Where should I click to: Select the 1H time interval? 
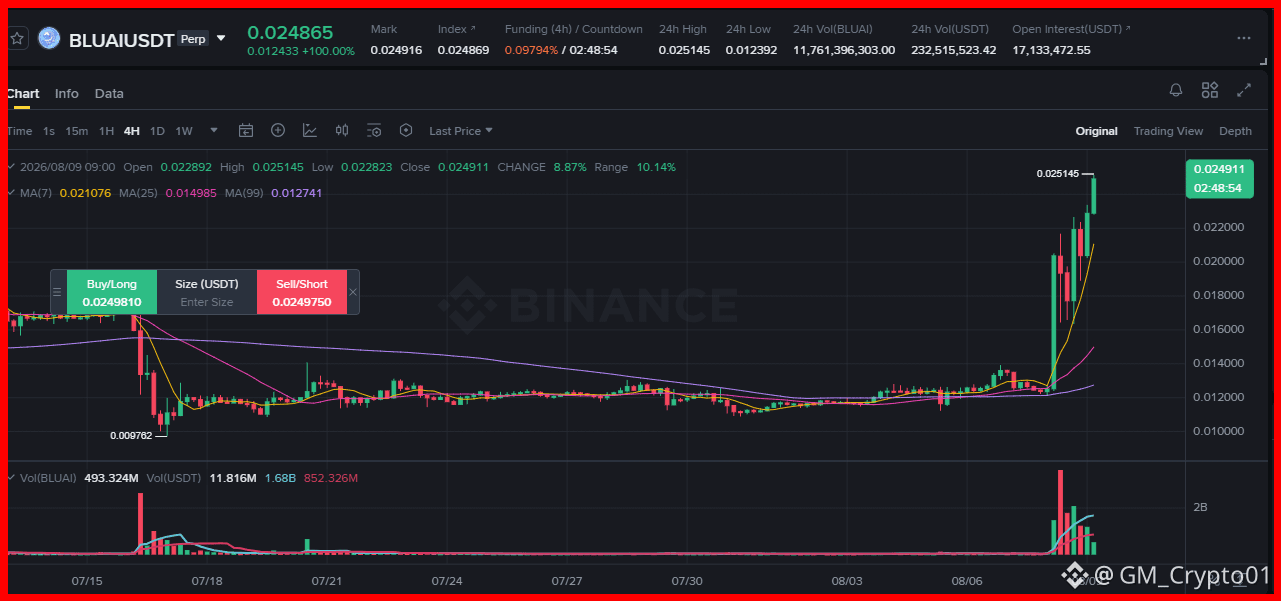click(106, 131)
